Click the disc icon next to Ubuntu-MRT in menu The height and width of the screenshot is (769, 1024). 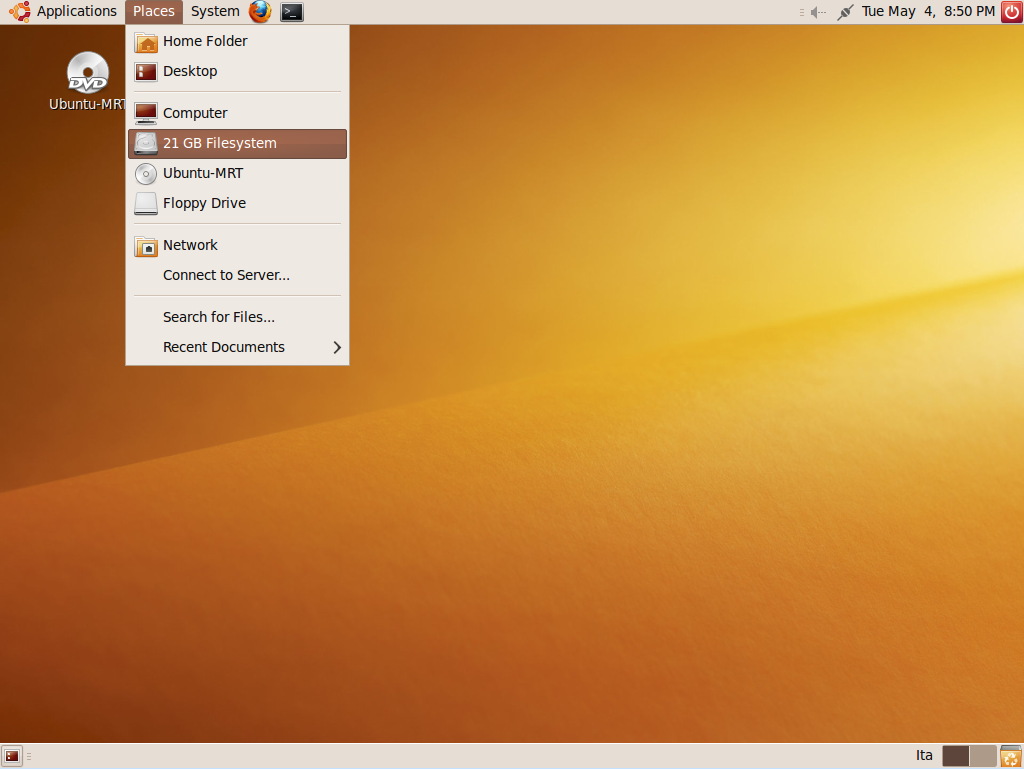[x=146, y=174]
